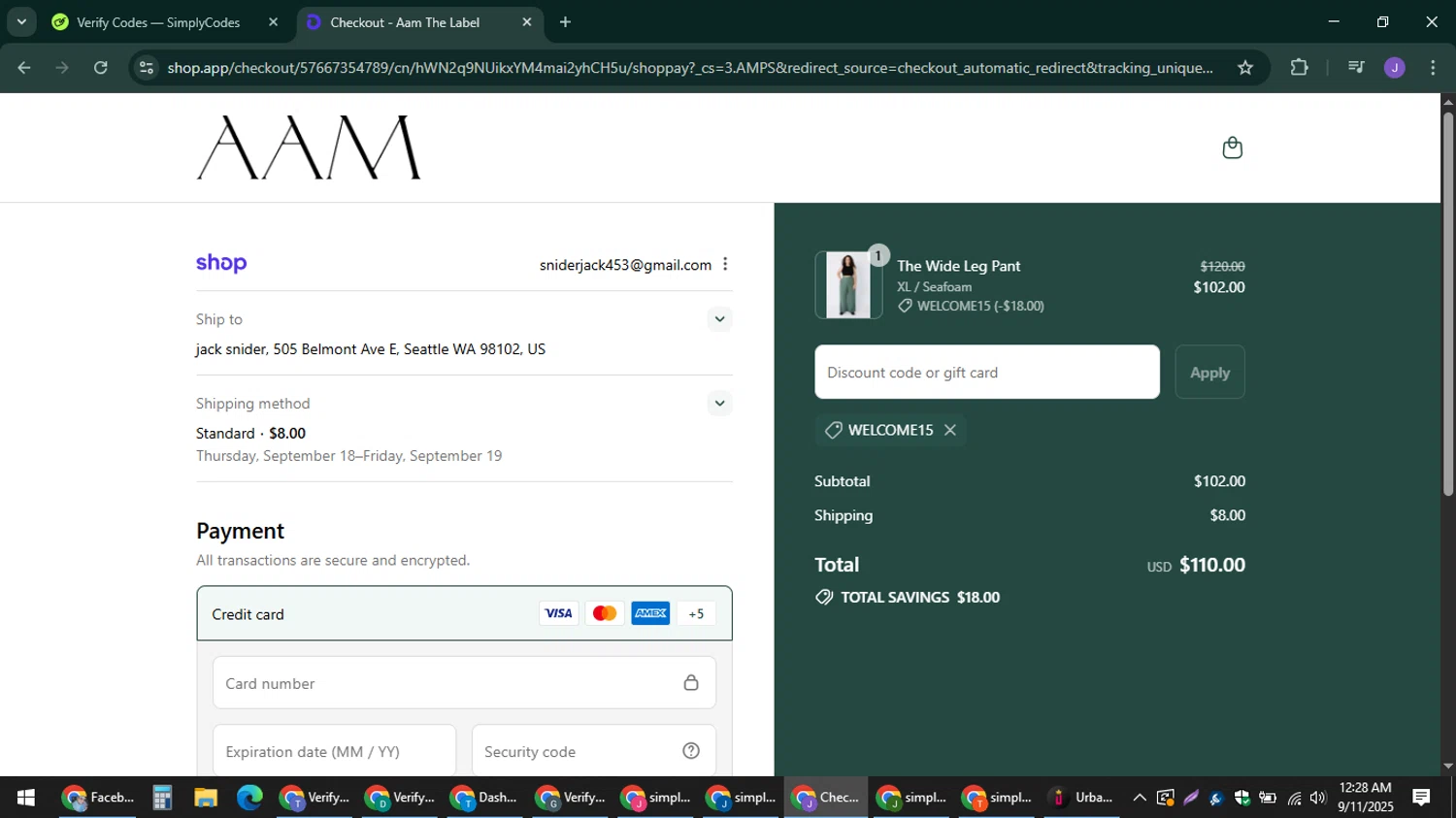Focus the Security code field
Viewport: 1456px width, 818px height.
coord(594,751)
